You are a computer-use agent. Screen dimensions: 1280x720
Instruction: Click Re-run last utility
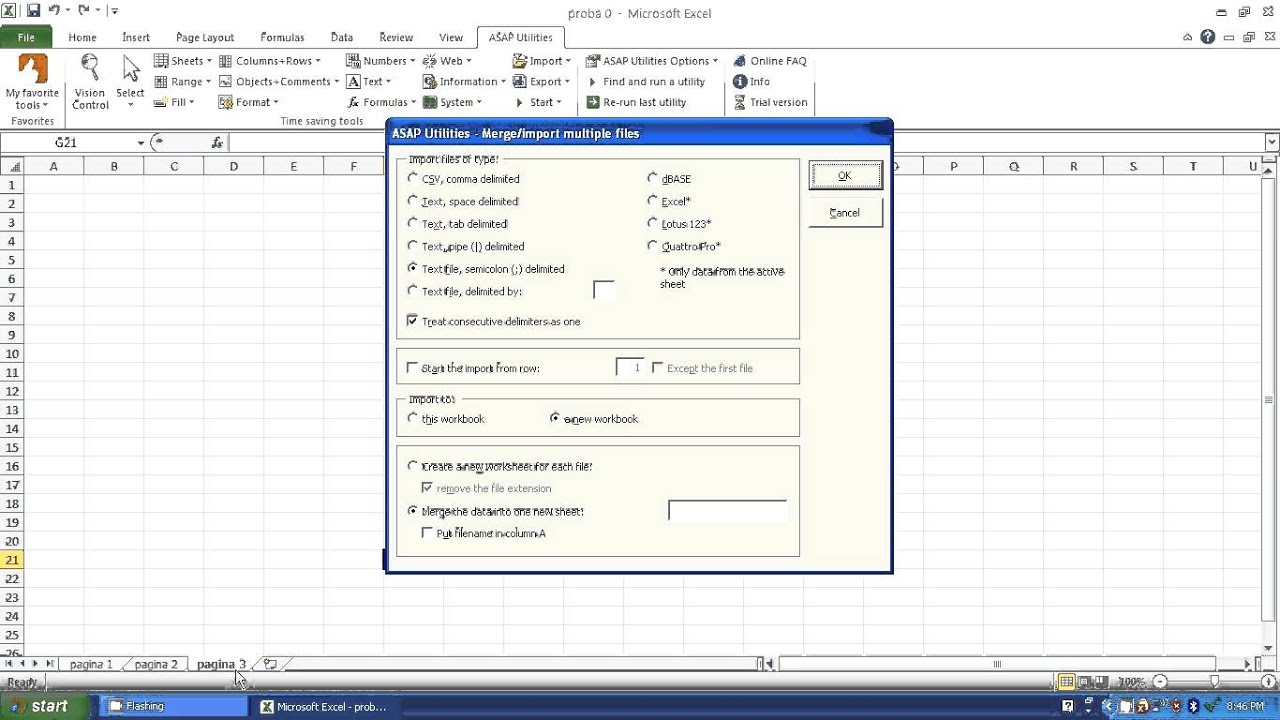point(636,102)
